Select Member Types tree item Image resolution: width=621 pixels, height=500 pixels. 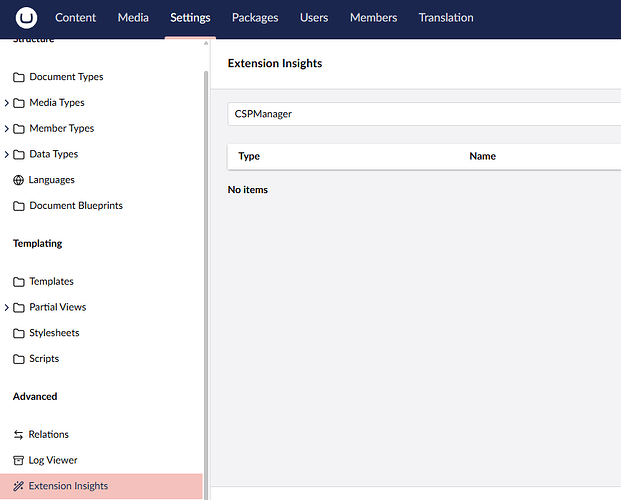(62, 128)
